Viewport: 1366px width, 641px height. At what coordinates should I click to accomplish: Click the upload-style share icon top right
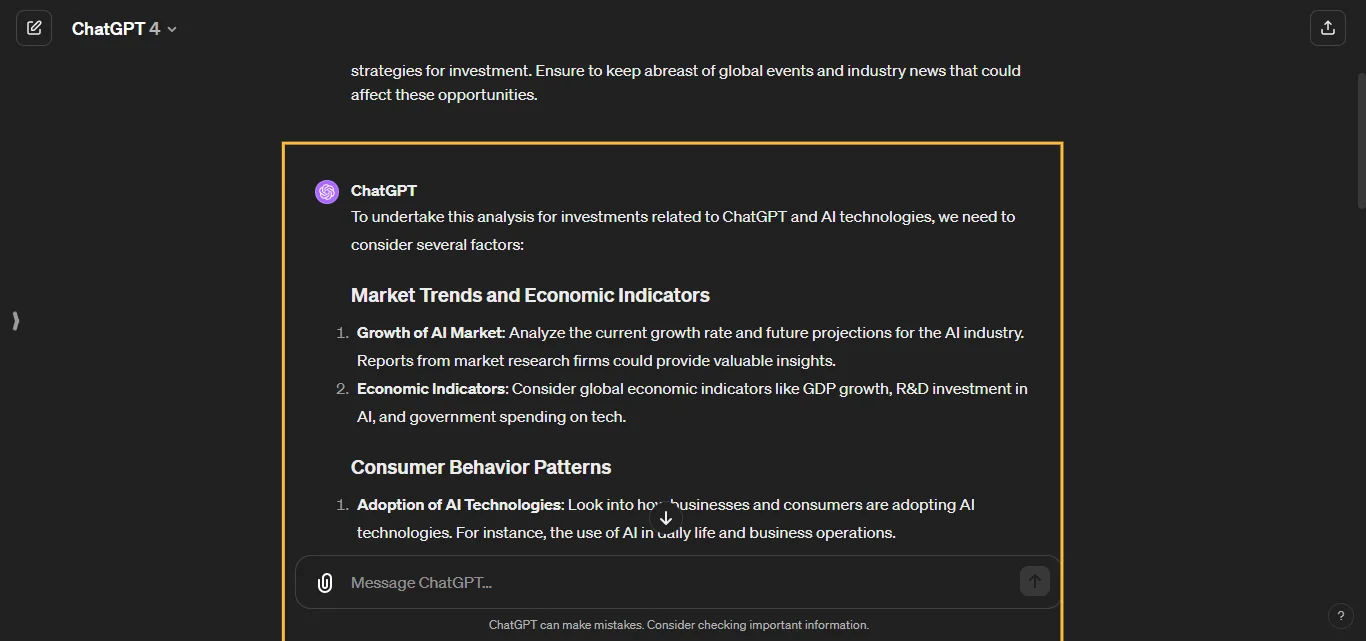click(1328, 28)
